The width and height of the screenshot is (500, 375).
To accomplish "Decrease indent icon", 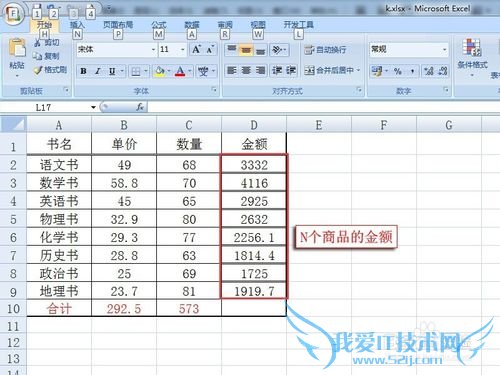I will [x=277, y=70].
